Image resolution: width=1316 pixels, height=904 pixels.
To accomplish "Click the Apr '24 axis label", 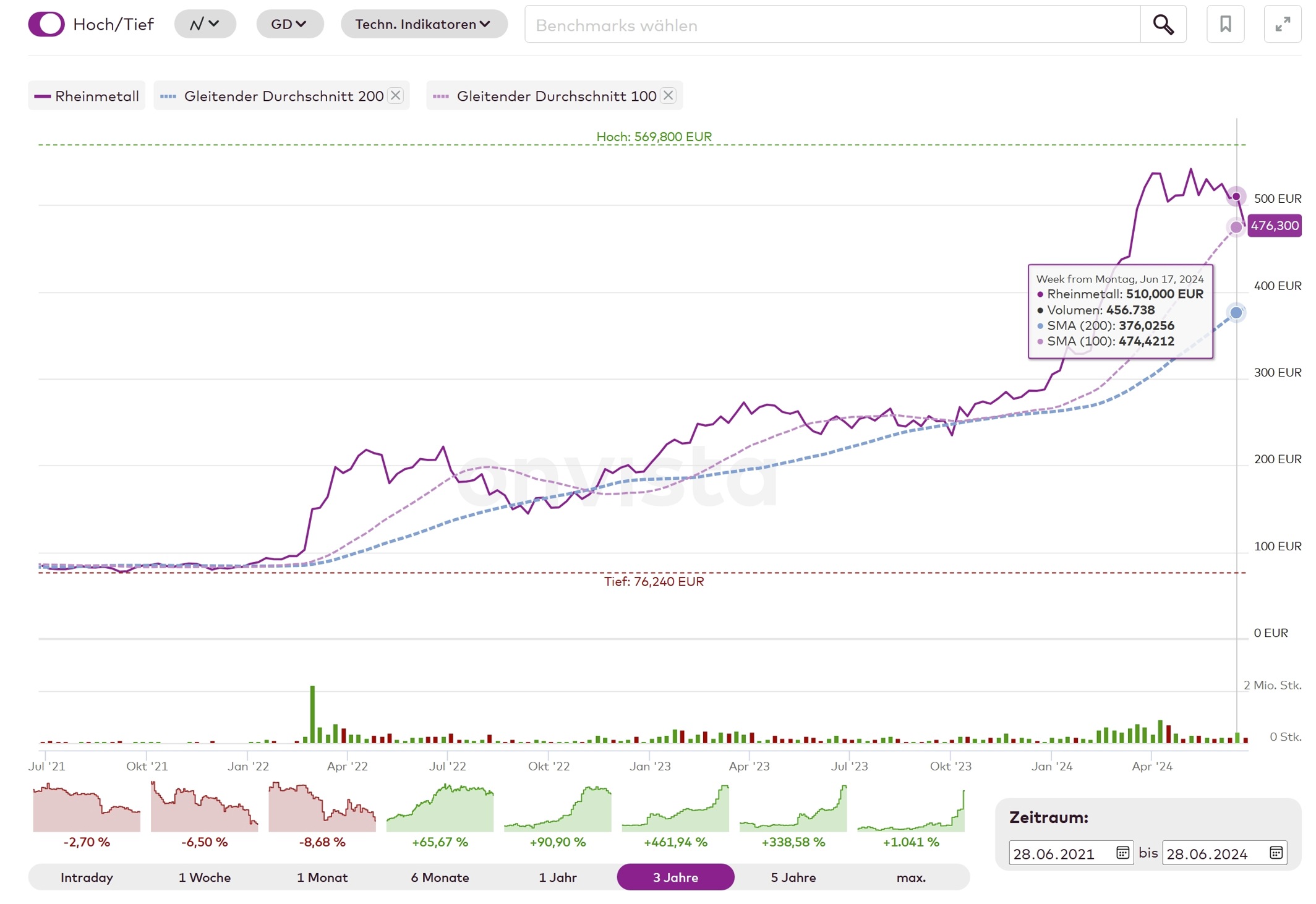I will 1151,766.
